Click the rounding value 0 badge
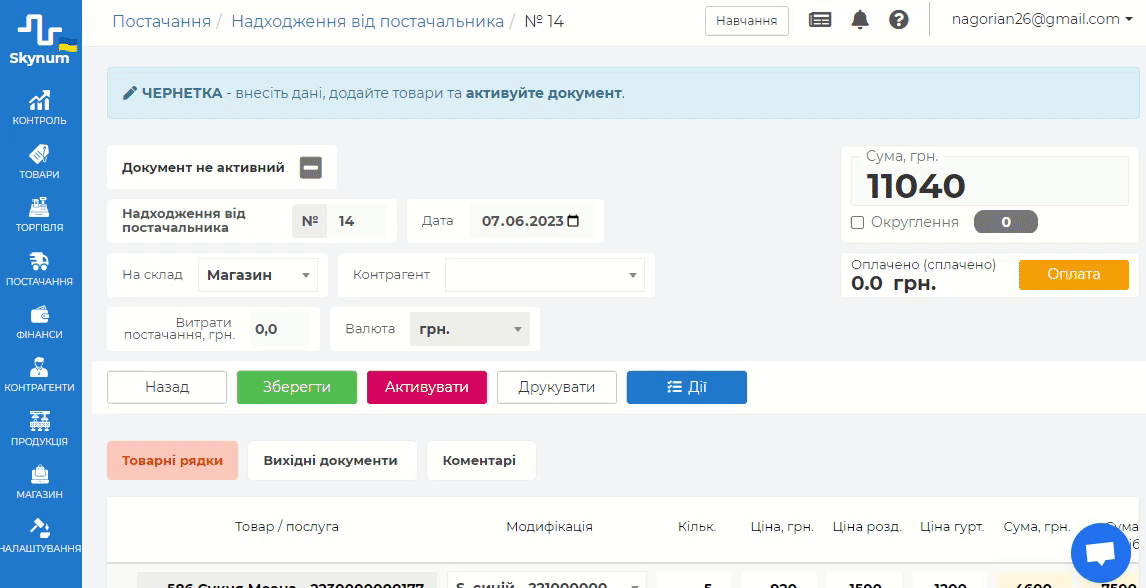The height and width of the screenshot is (588, 1146). click(1006, 222)
